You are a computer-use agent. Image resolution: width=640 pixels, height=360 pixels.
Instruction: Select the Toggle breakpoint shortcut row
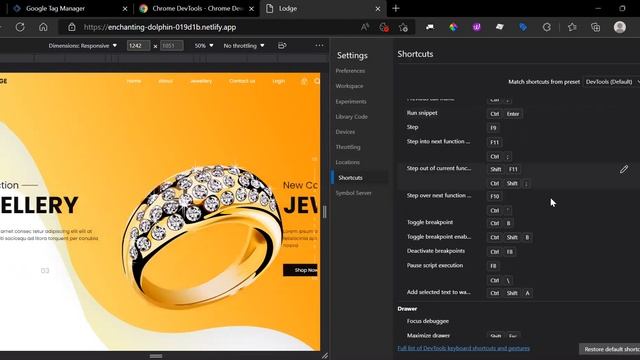[x=518, y=223]
